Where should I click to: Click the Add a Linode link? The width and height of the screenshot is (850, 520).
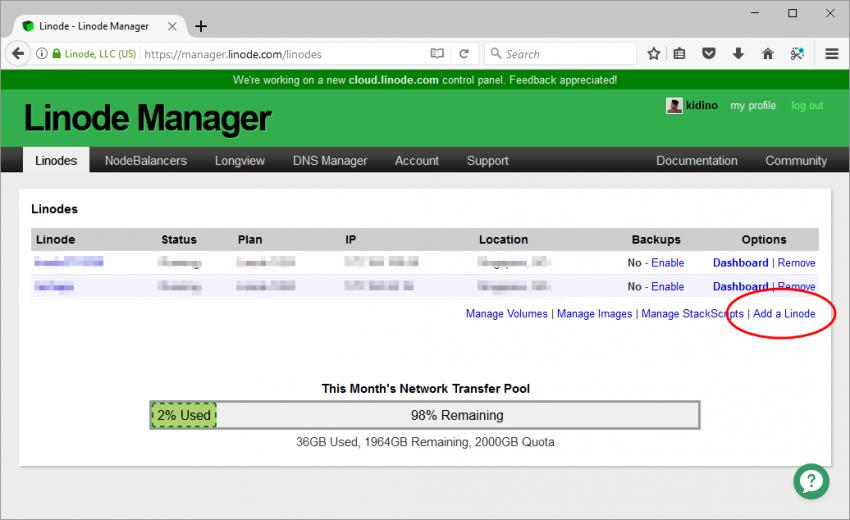point(784,314)
